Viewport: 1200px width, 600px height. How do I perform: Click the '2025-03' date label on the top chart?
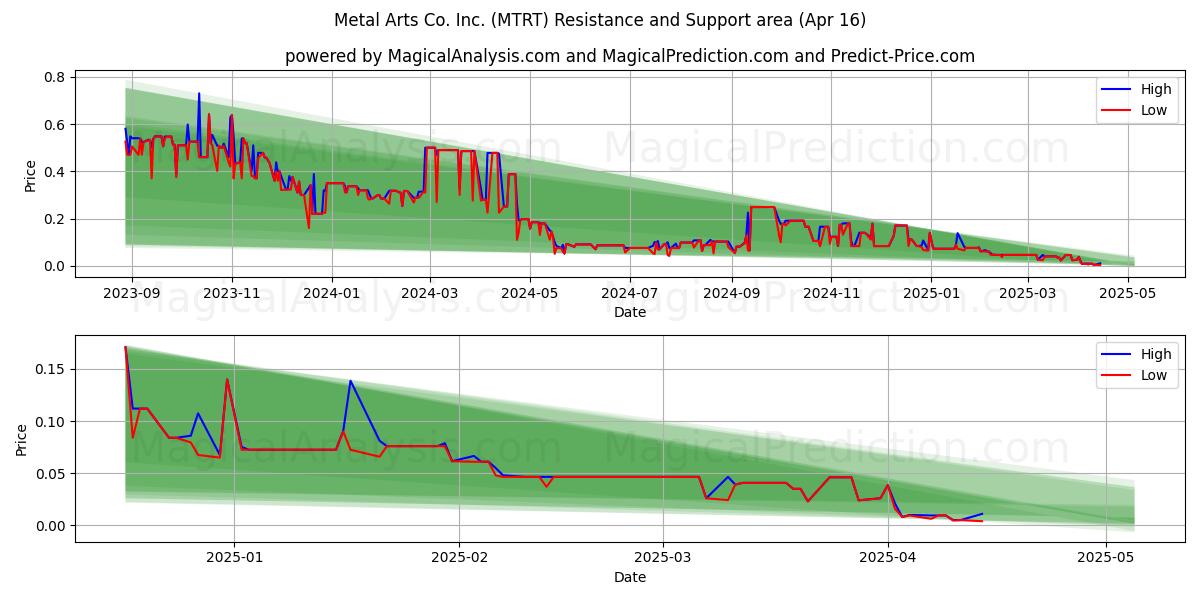tap(1028, 293)
